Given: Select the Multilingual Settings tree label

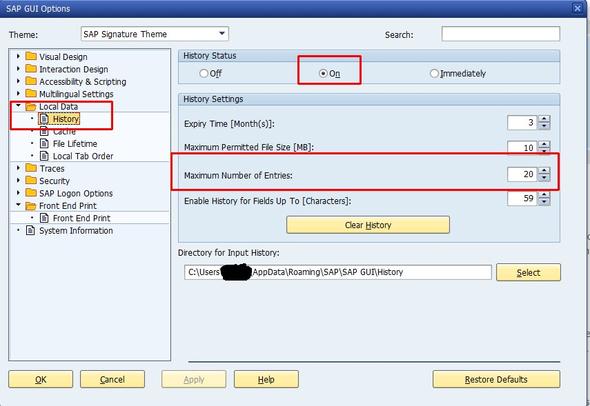Looking at the screenshot, I should pos(76,94).
